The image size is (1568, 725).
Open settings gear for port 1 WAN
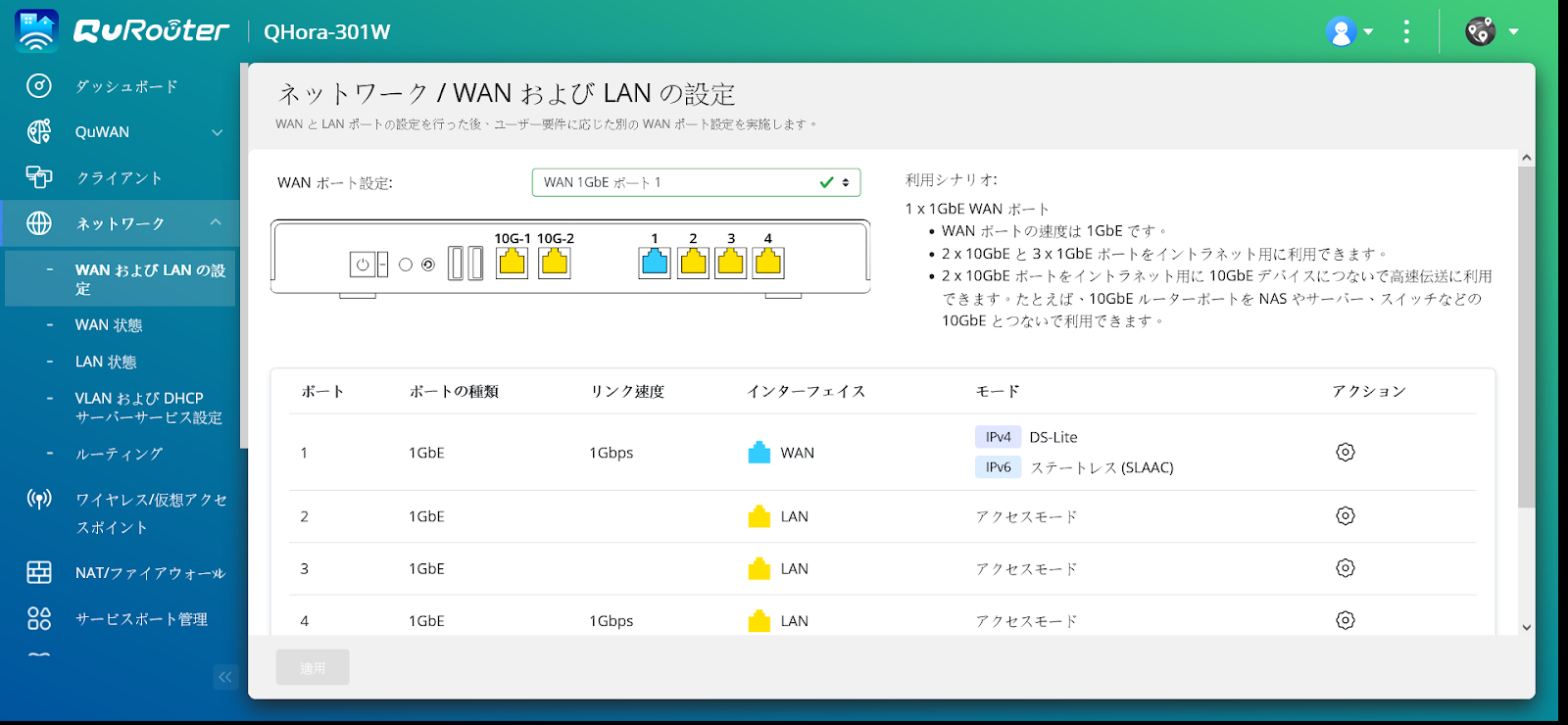(x=1345, y=453)
